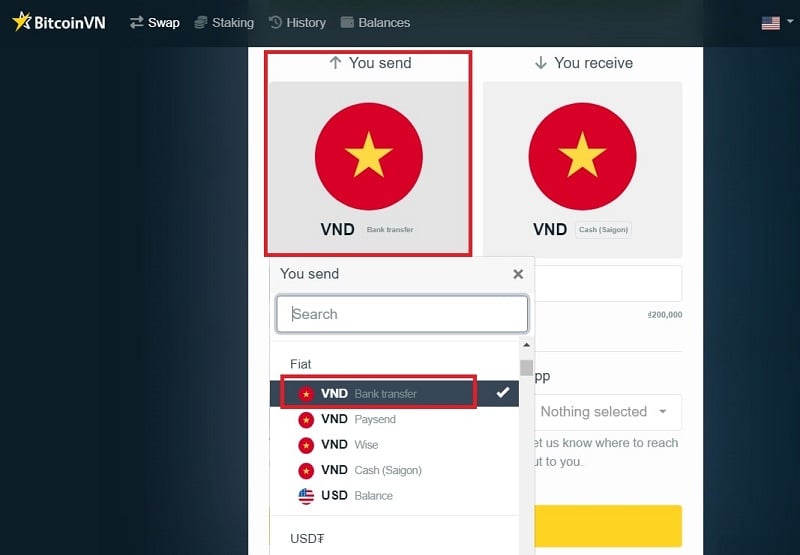Click the yellow submit button
This screenshot has height=555, width=800.
click(608, 526)
